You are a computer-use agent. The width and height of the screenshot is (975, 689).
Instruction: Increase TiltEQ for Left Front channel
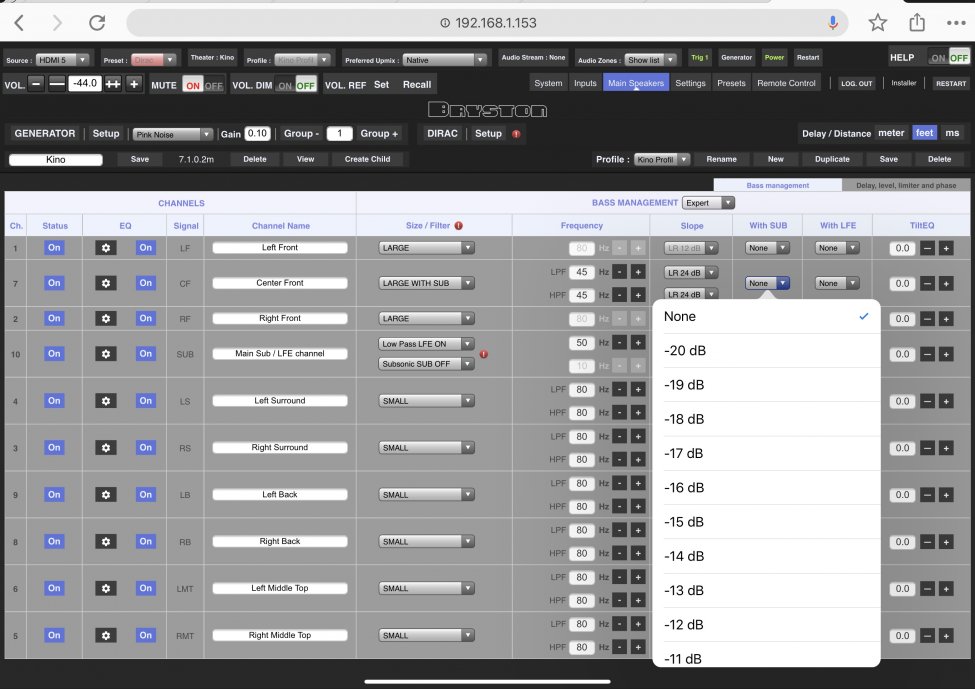pyautogui.click(x=945, y=248)
